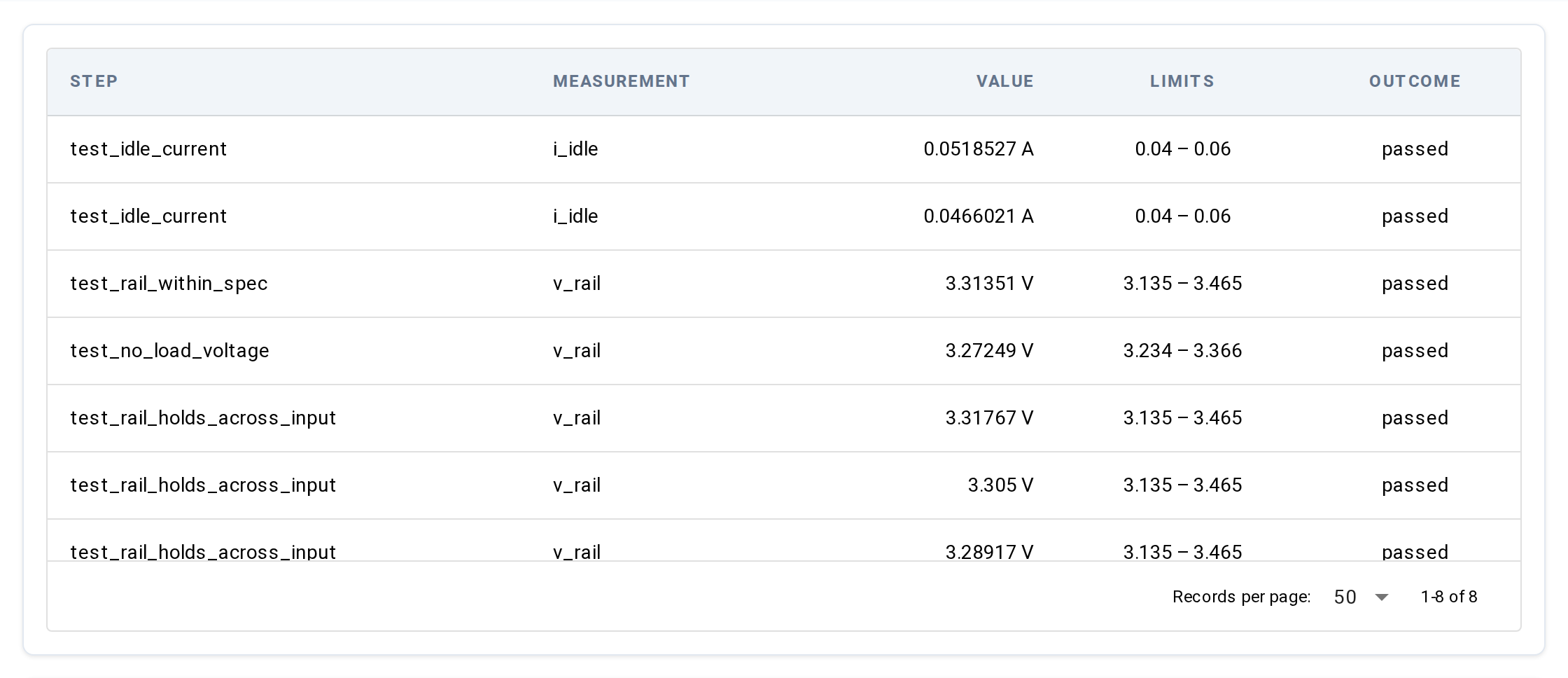Select the value 3.31767 V
1568x678 pixels.
[x=989, y=417]
